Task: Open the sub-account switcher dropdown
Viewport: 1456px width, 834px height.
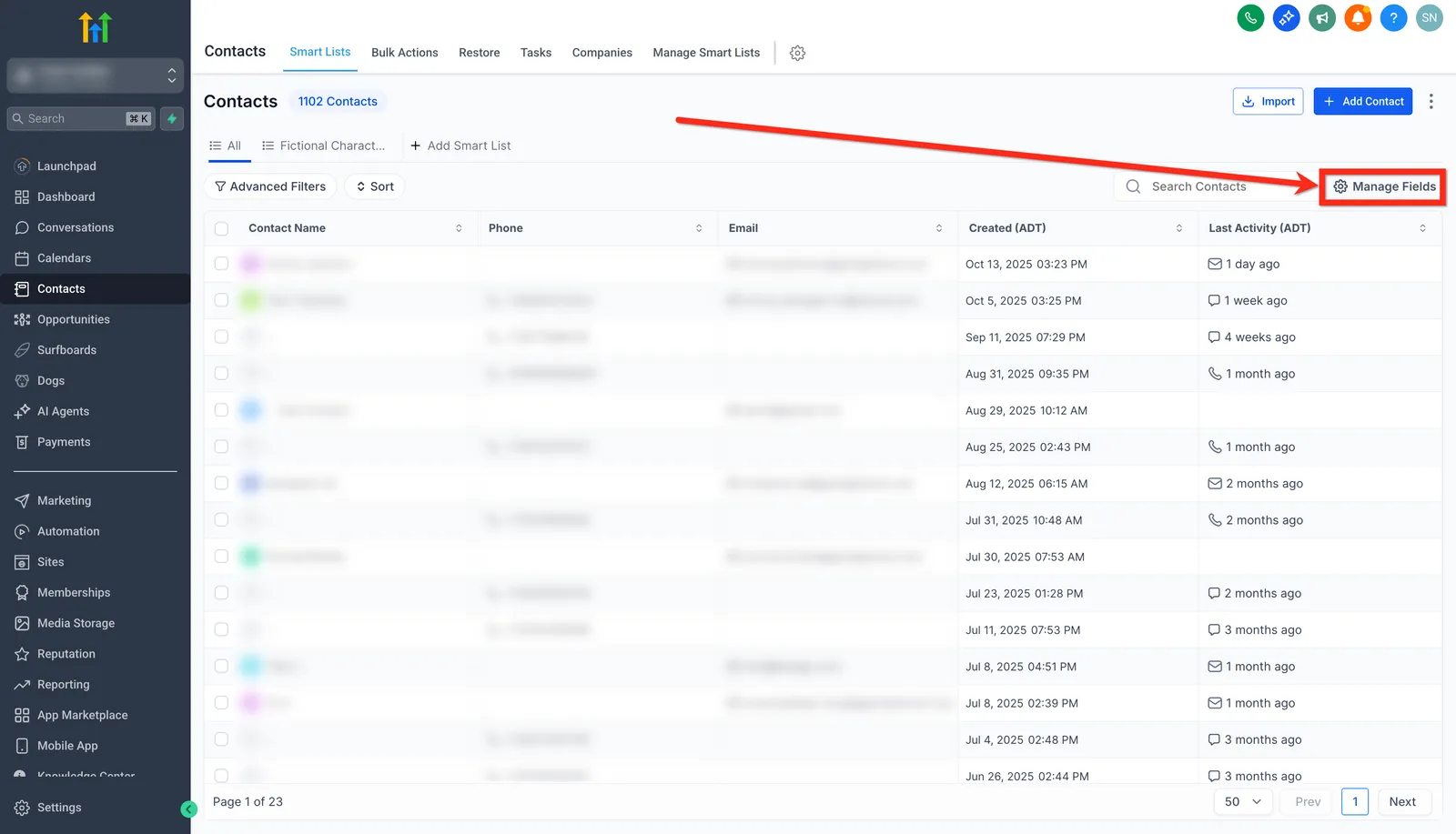Action: tap(95, 75)
